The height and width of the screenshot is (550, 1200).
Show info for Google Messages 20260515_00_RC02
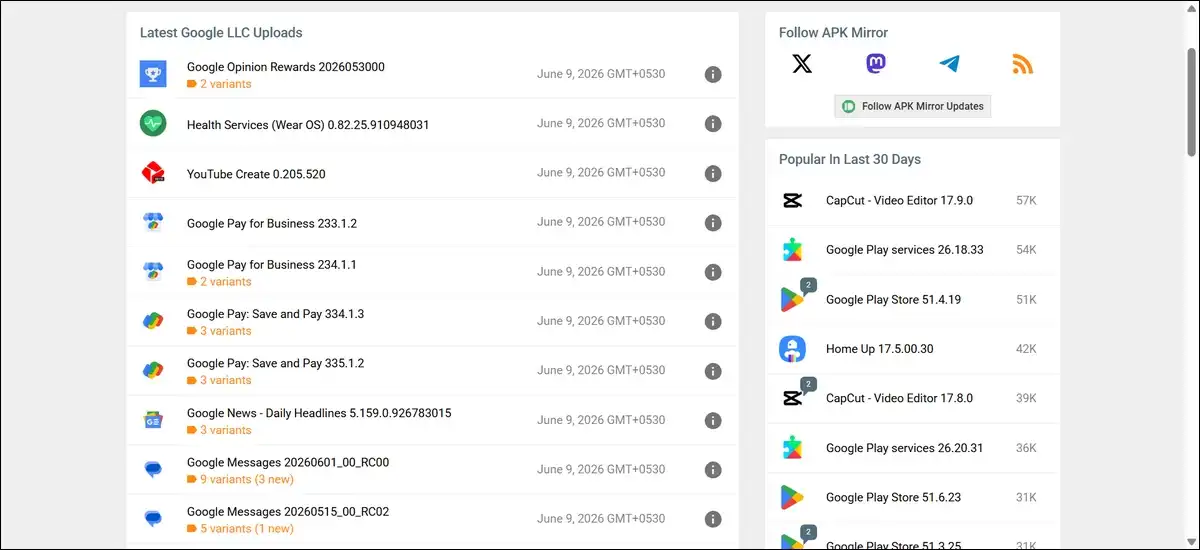coord(713,519)
